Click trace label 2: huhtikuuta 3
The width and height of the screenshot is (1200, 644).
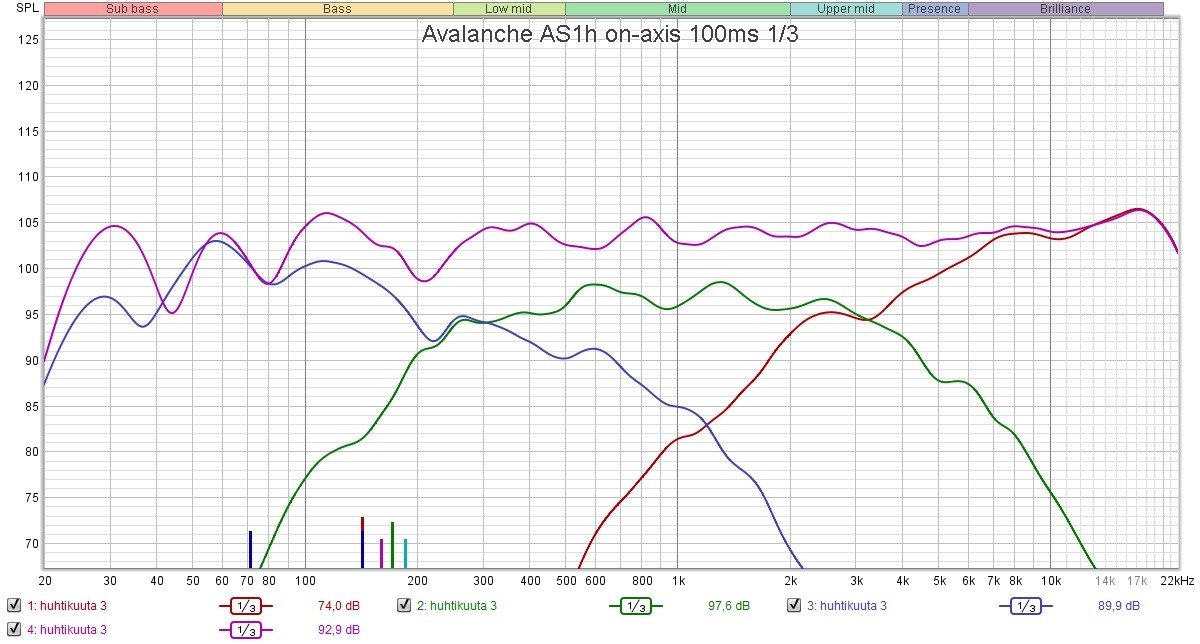pyautogui.click(x=457, y=605)
